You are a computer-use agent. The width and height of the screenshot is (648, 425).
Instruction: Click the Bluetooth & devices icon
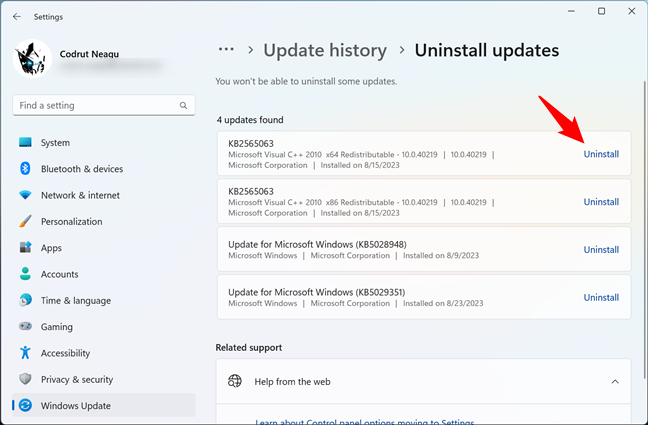(x=25, y=169)
